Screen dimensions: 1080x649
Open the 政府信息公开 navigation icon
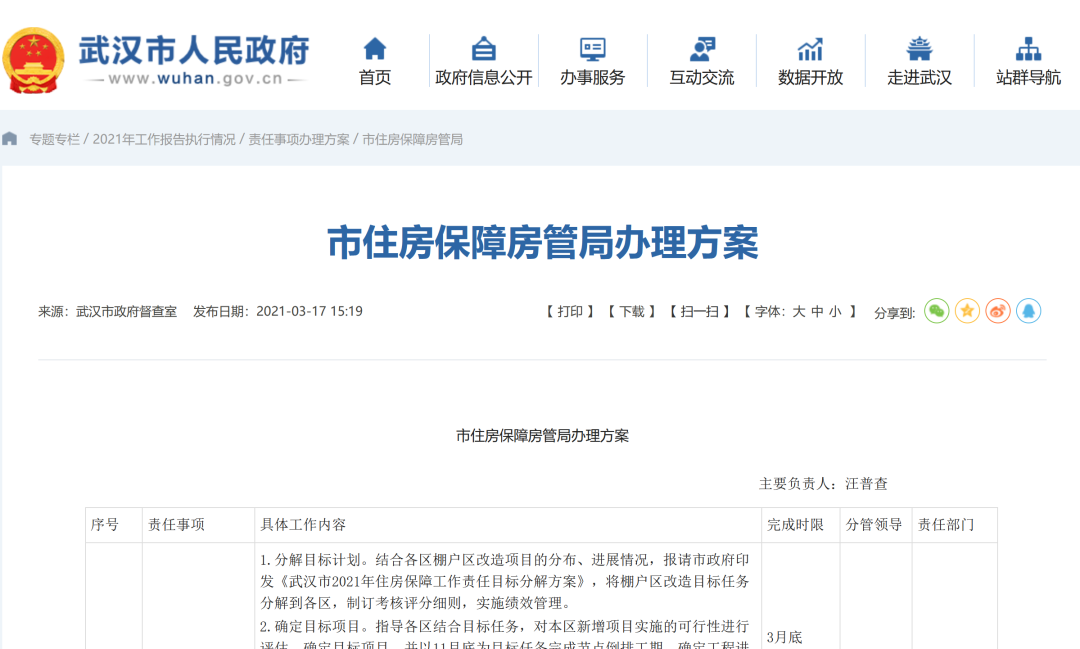point(484,48)
